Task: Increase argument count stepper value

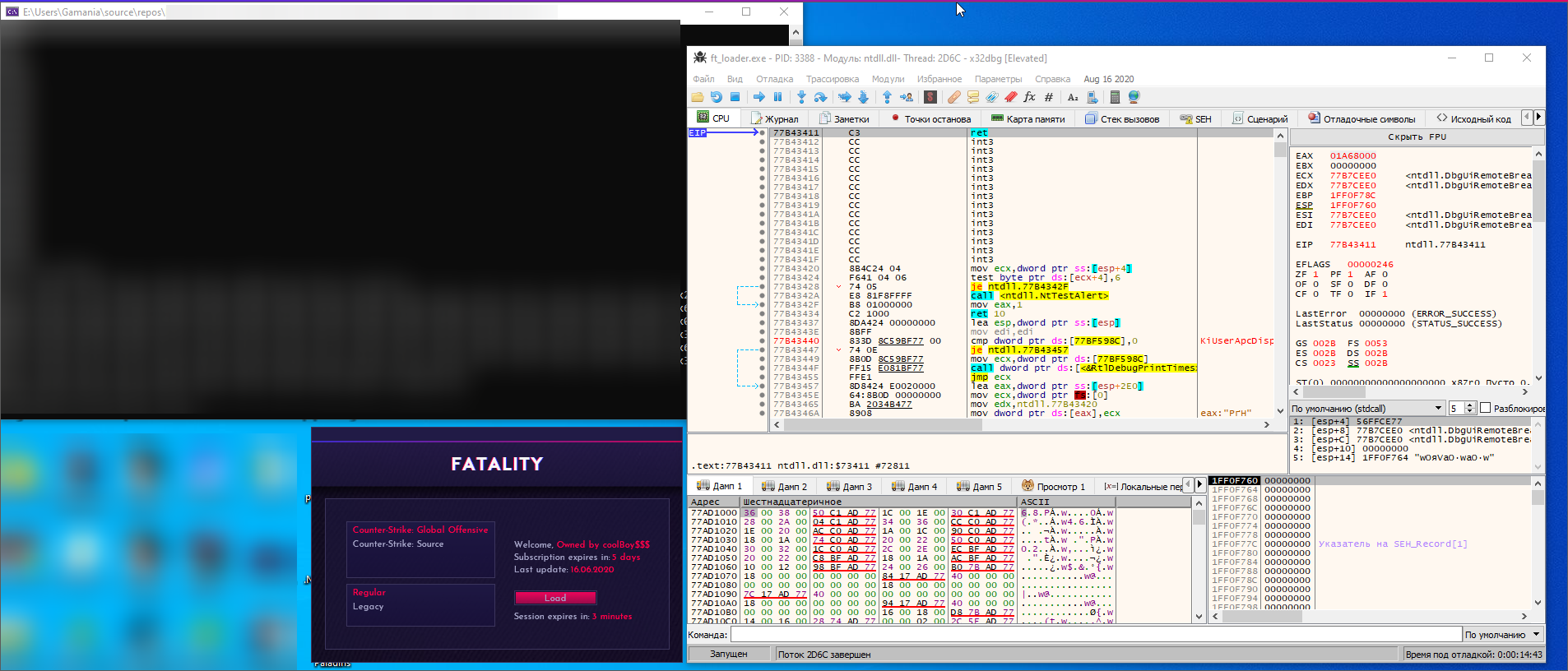Action: coord(1470,405)
